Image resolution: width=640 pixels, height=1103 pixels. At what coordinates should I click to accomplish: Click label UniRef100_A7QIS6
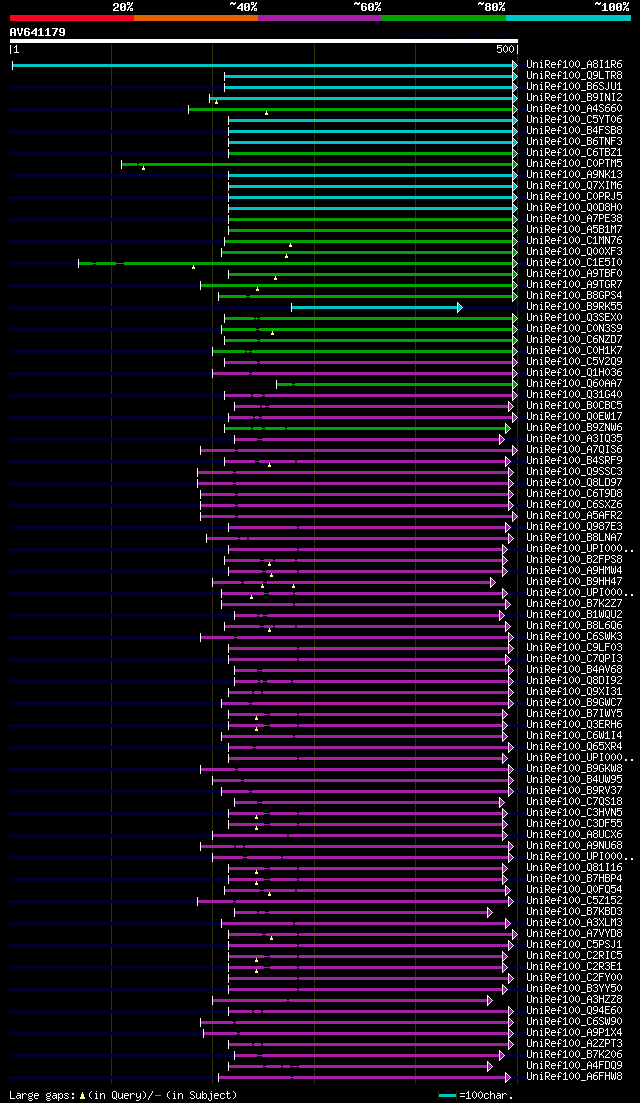click(574, 450)
